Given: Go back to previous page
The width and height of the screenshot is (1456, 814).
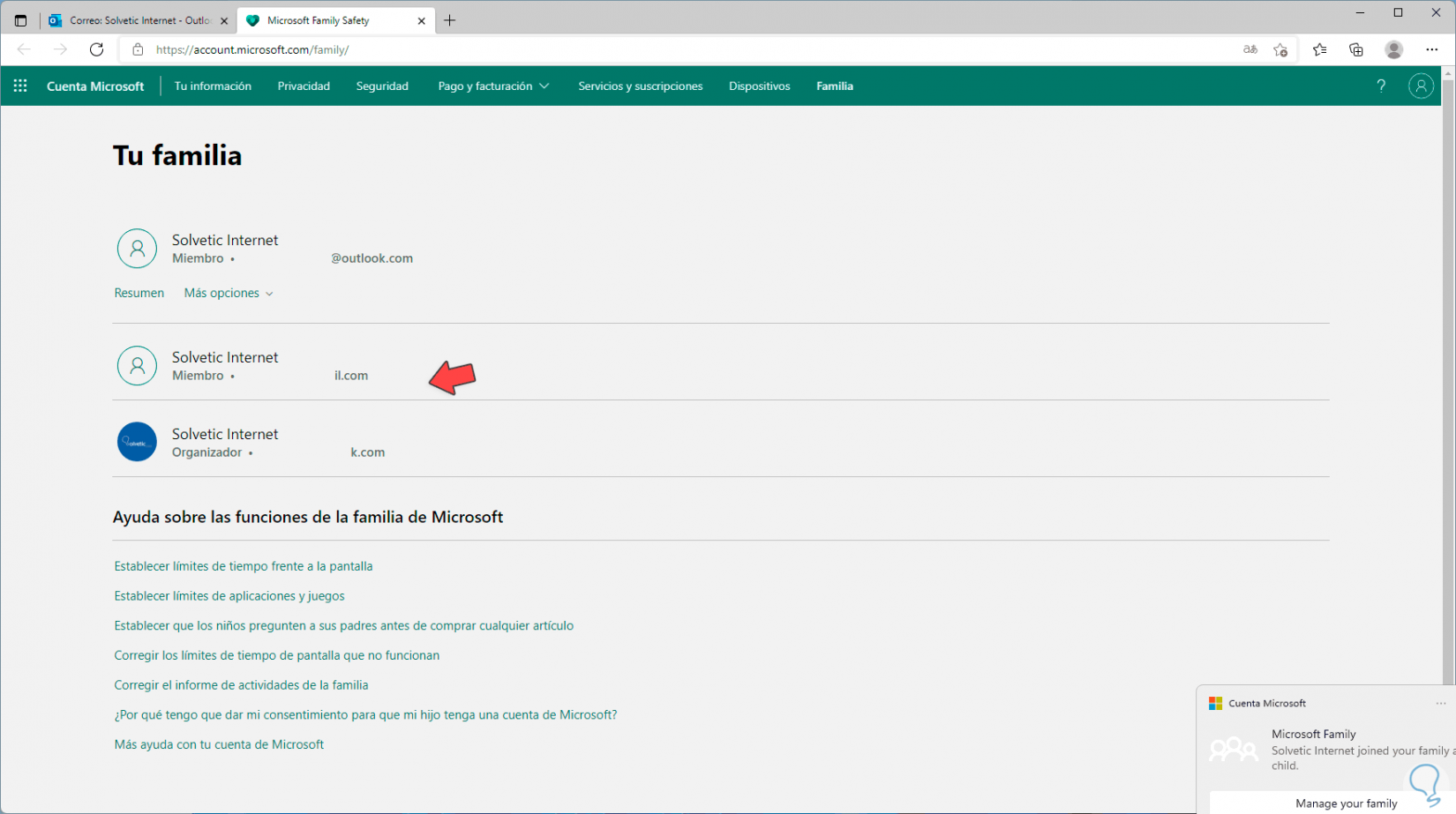Looking at the screenshot, I should tap(24, 49).
